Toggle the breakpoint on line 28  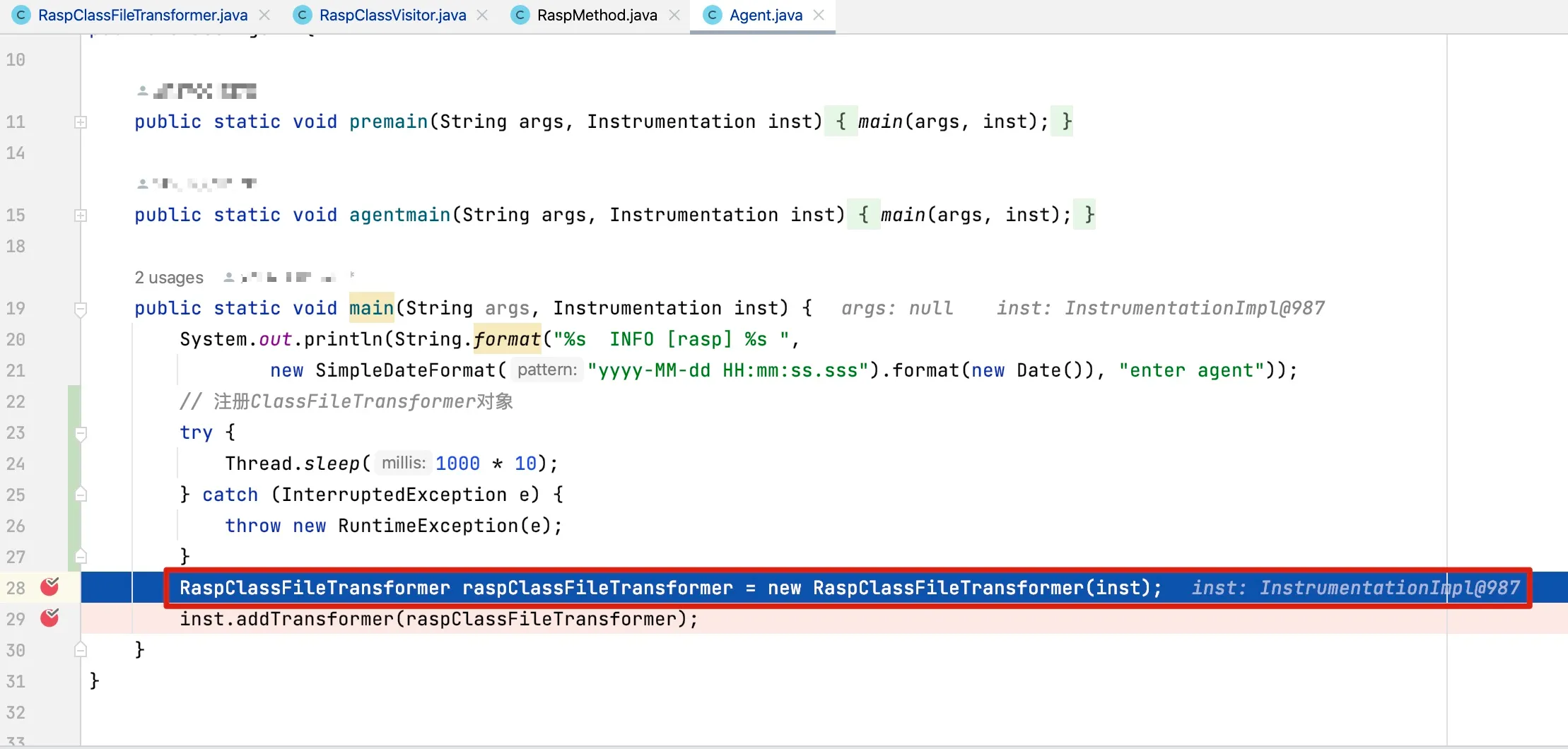tap(49, 586)
